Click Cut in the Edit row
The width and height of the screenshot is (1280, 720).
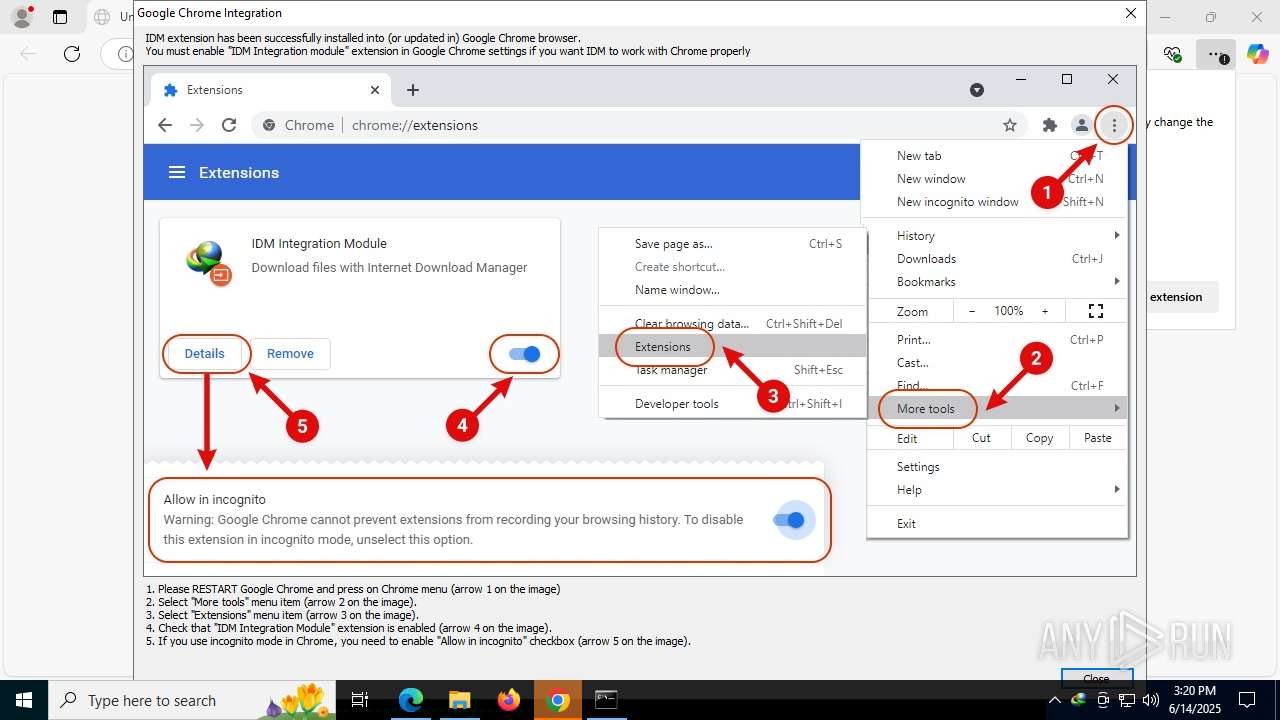click(982, 438)
